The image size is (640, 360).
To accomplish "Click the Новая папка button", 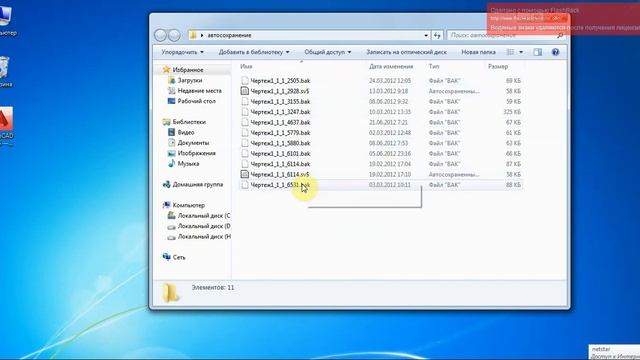I will pos(478,52).
